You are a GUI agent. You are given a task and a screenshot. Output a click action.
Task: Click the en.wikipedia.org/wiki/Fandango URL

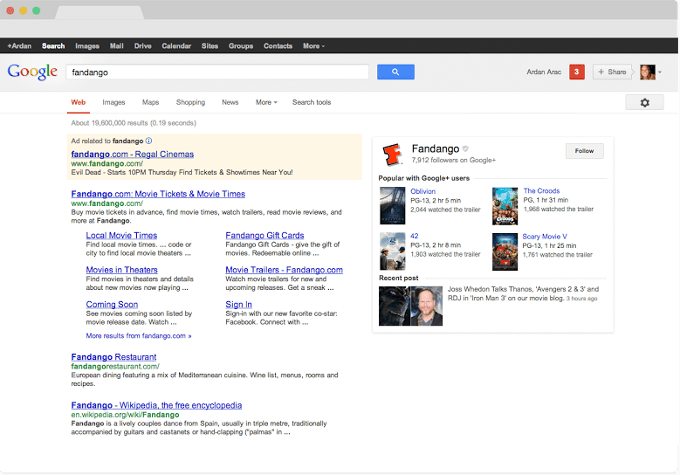pos(125,415)
